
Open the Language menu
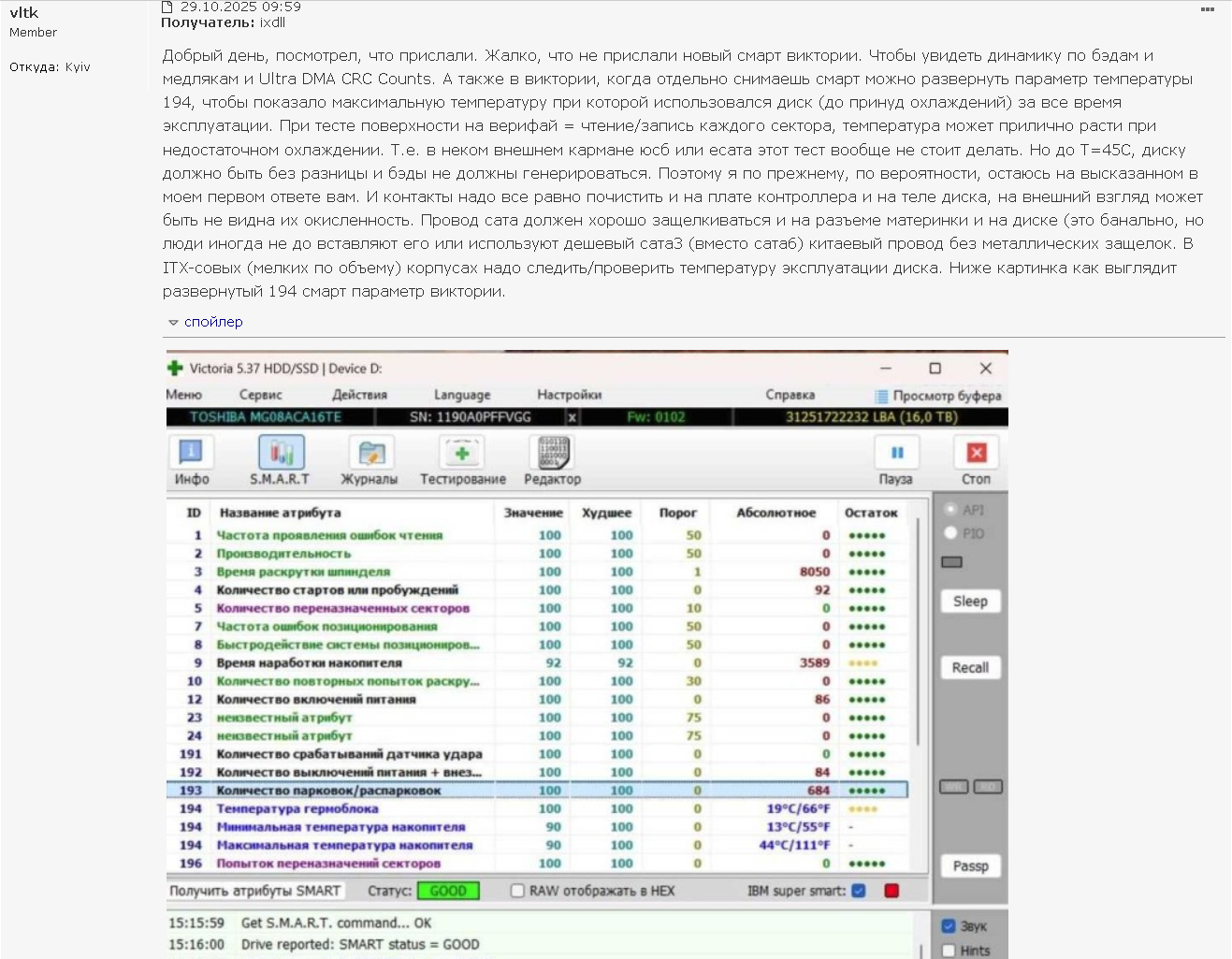[x=462, y=395]
